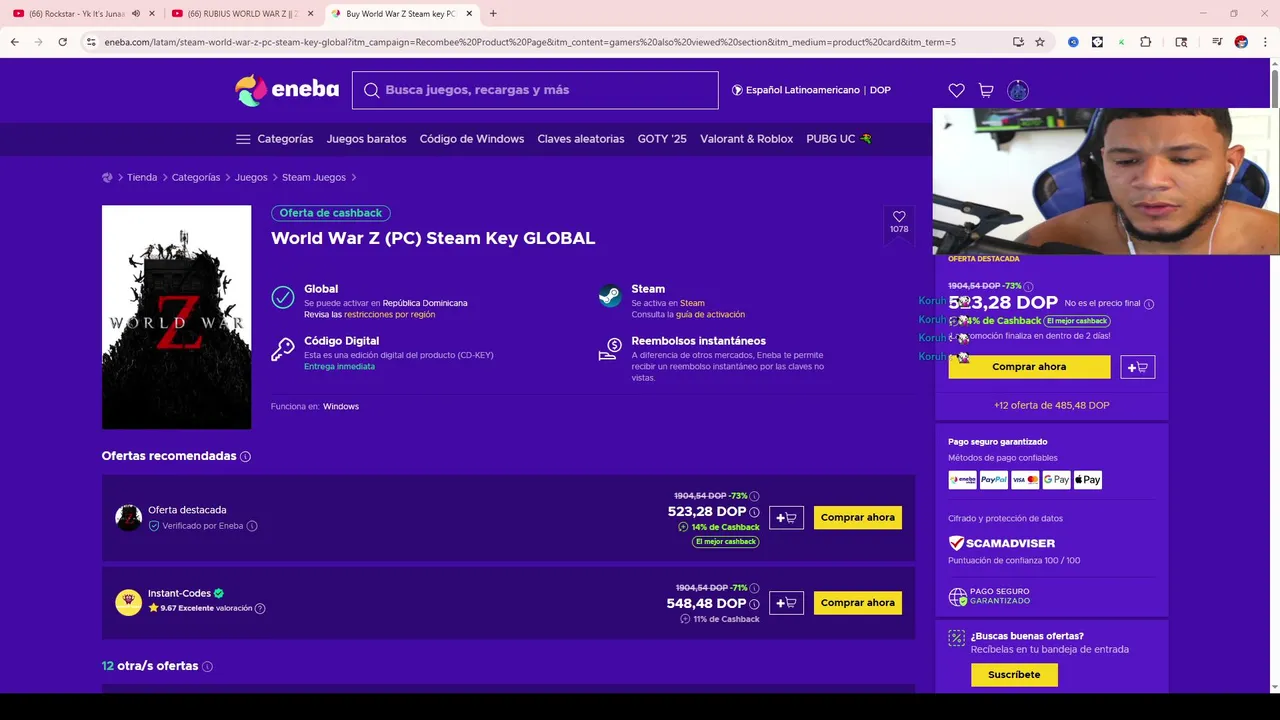Go to Juegos breadcrumb
This screenshot has height=720, width=1280.
click(x=251, y=177)
